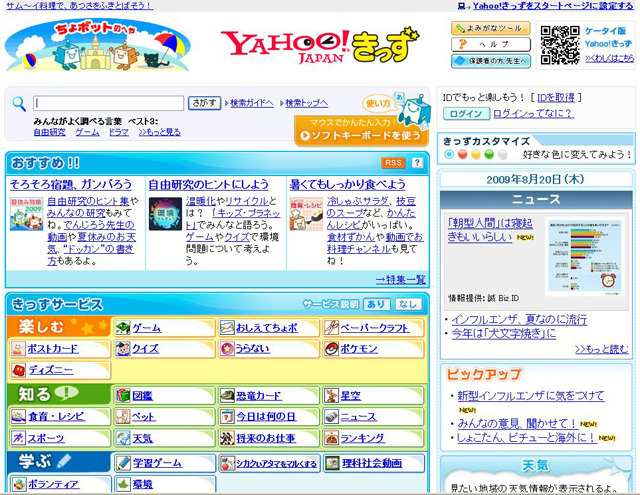Click the quiz icon beside クイズ
640x495 pixels.
pos(122,348)
